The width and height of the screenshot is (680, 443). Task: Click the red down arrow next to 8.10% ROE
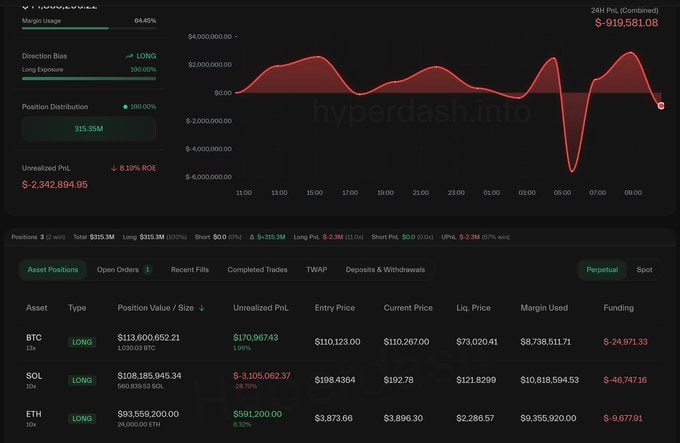[114, 168]
